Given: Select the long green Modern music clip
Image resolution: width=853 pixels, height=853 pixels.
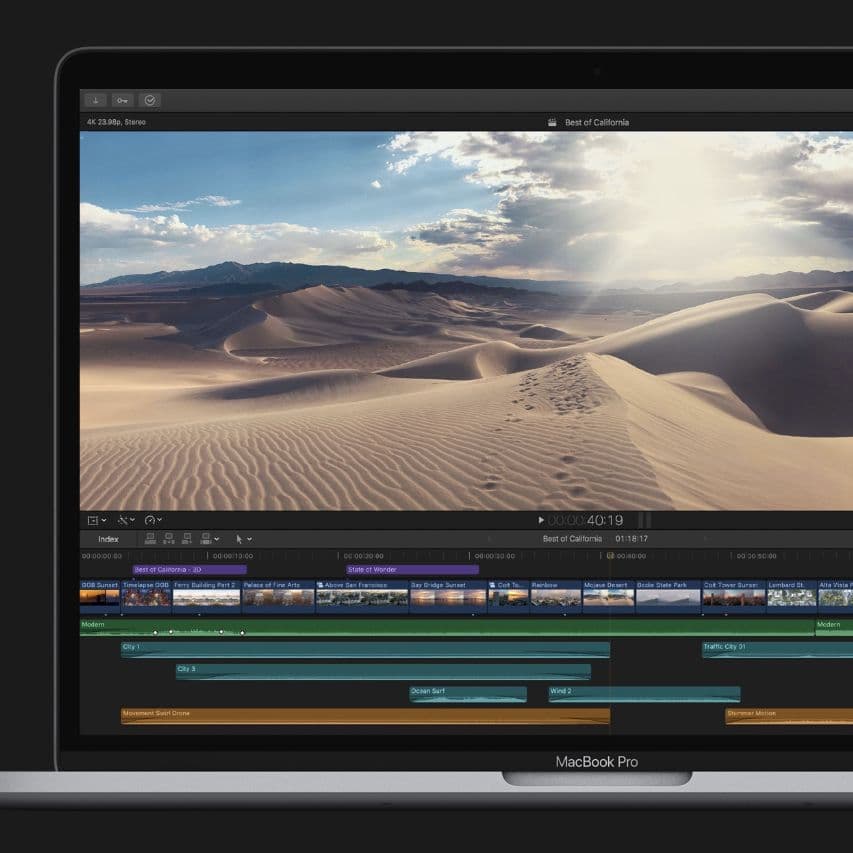Looking at the screenshot, I should [x=447, y=627].
